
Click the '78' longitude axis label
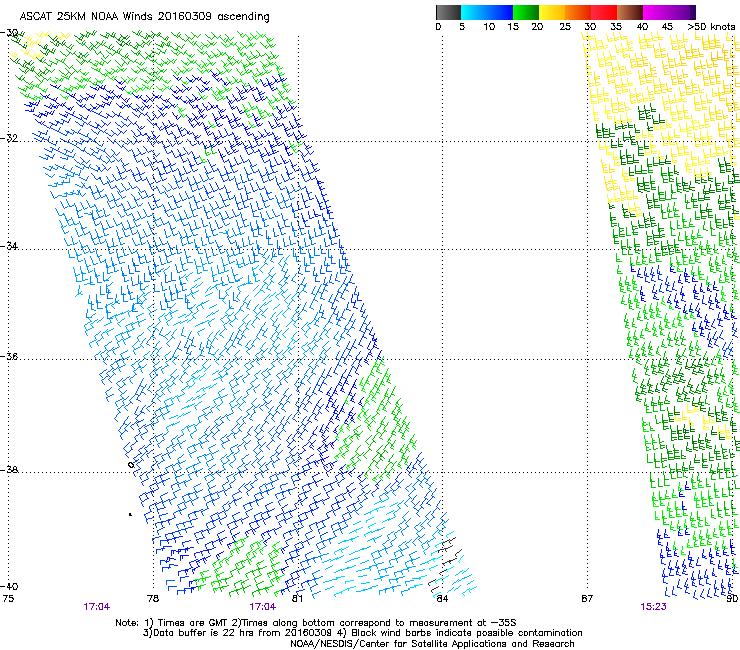153,599
